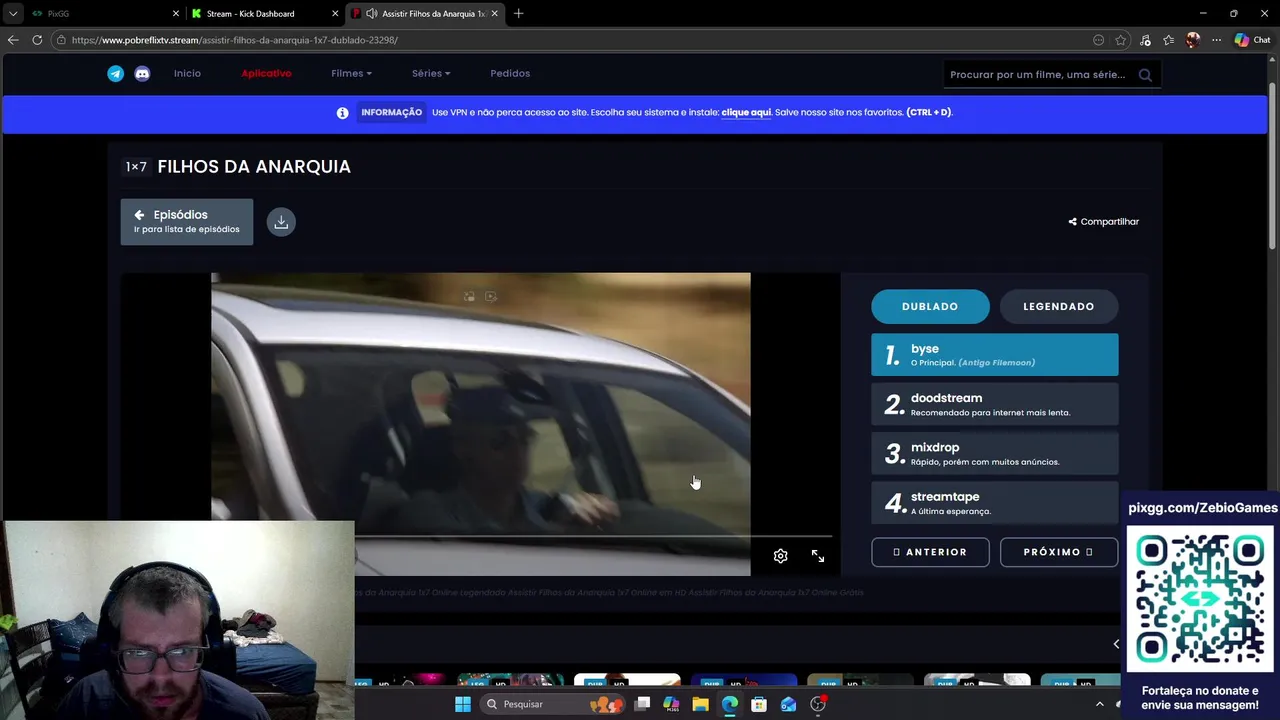Open the Copilot Chat button
This screenshot has width=1280, height=720.
coord(1252,40)
